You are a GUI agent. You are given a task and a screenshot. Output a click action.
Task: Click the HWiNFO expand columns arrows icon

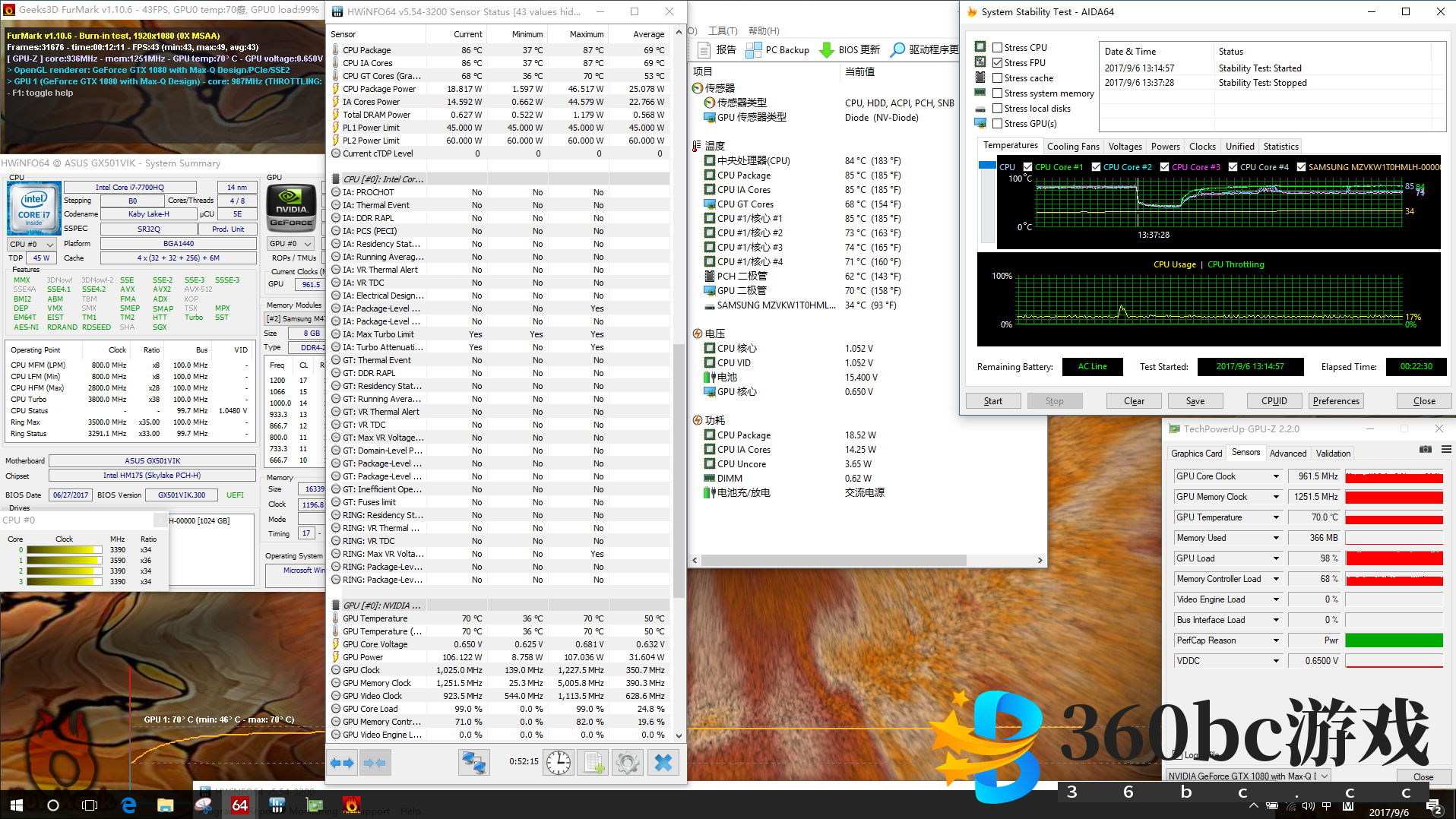343,763
